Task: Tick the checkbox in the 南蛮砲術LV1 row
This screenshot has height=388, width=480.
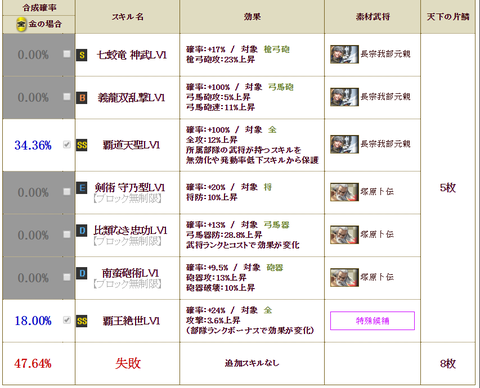Action: pos(67,277)
